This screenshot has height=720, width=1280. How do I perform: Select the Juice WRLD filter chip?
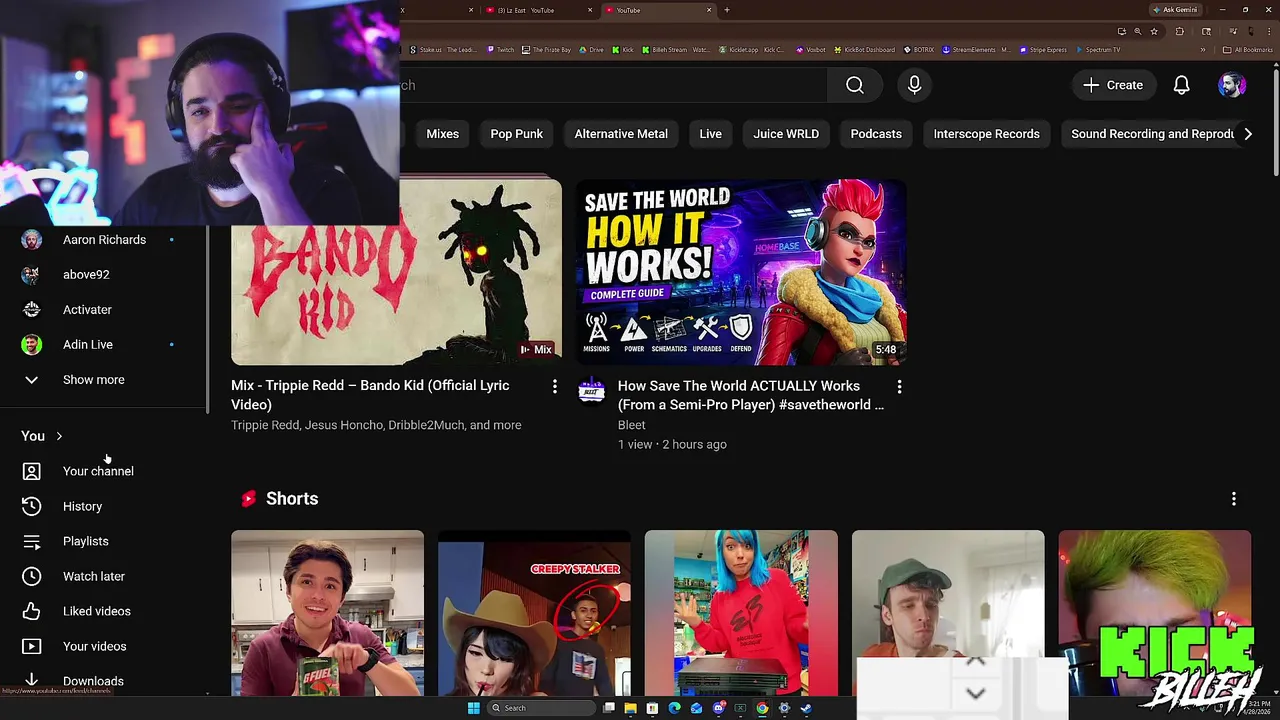pos(786,134)
